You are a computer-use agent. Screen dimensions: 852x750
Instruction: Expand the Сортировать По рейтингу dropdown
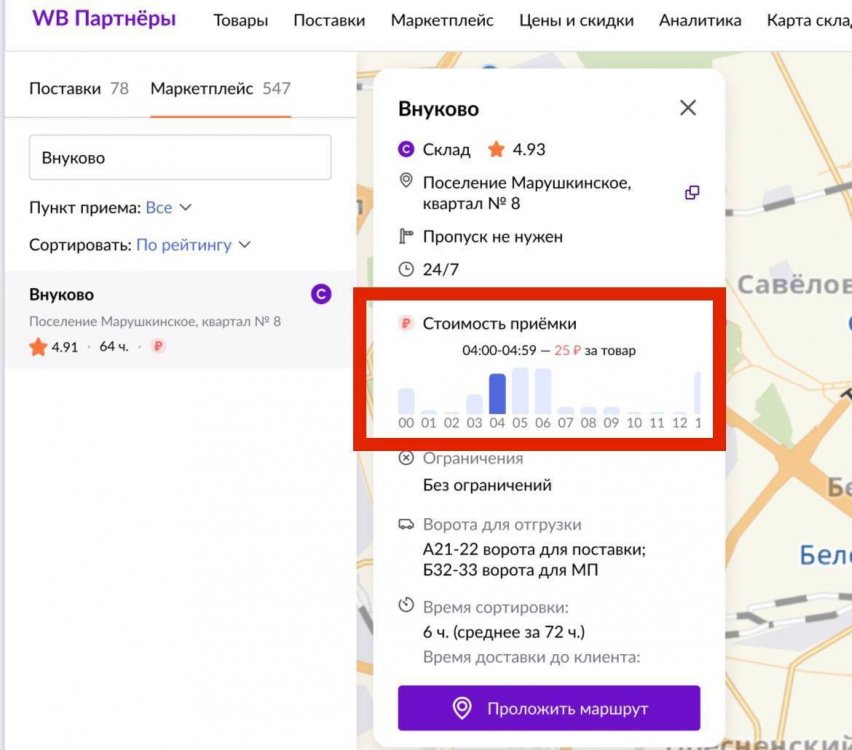[x=193, y=245]
